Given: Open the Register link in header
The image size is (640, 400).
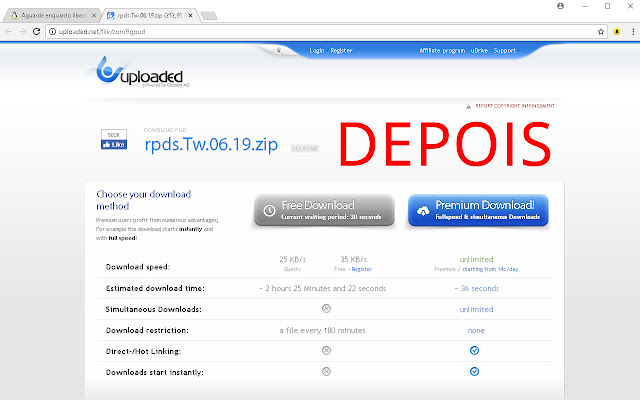Looking at the screenshot, I should click(341, 51).
